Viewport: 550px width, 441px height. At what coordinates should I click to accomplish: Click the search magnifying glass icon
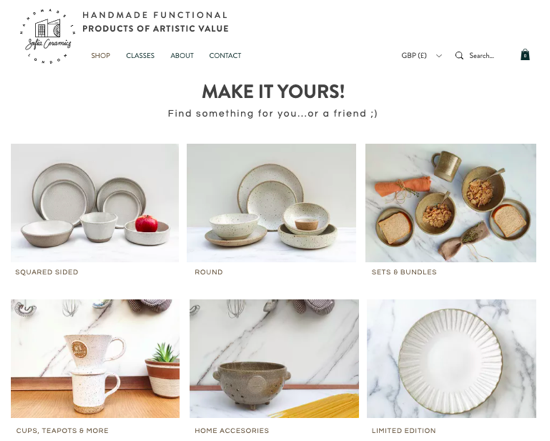[x=459, y=55]
